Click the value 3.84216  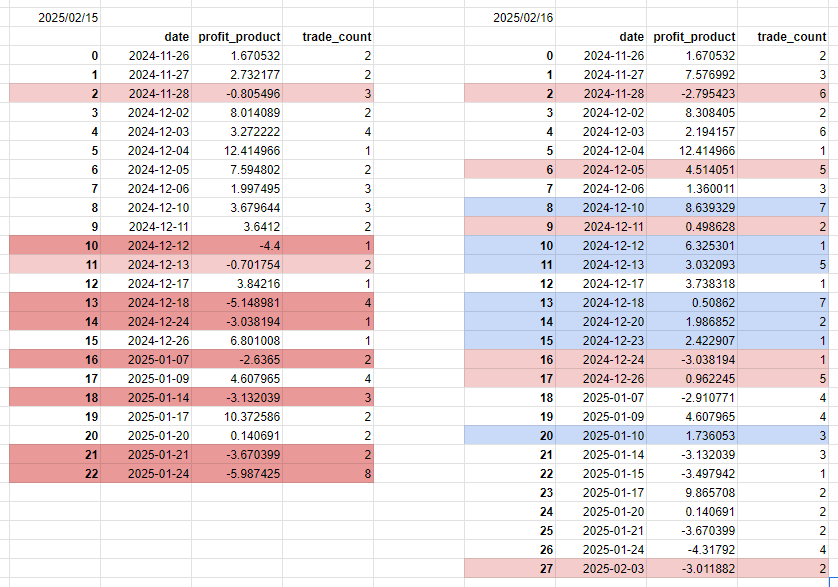(237, 283)
